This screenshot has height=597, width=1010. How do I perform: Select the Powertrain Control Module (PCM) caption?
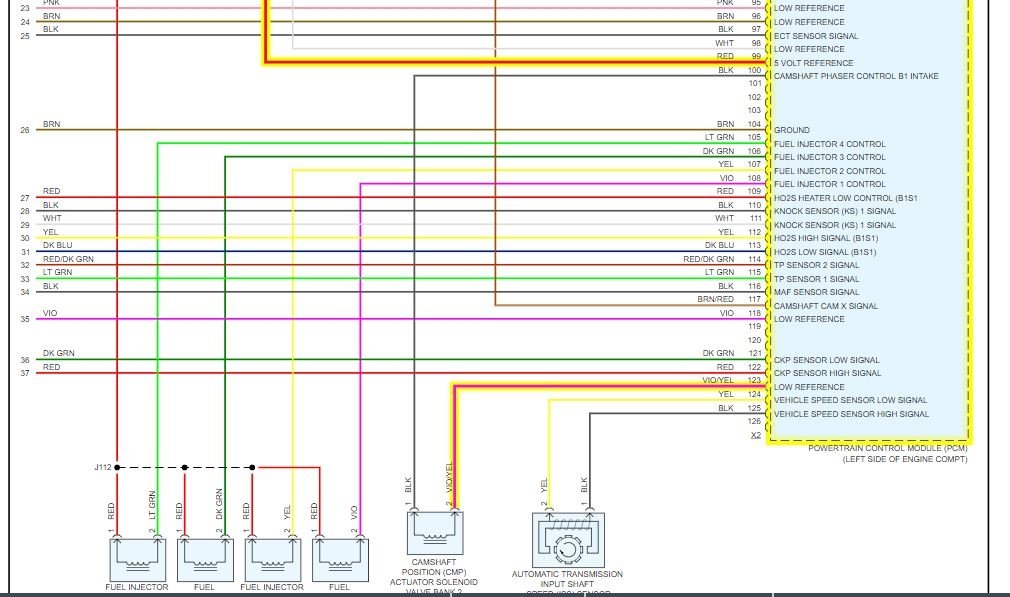click(888, 448)
